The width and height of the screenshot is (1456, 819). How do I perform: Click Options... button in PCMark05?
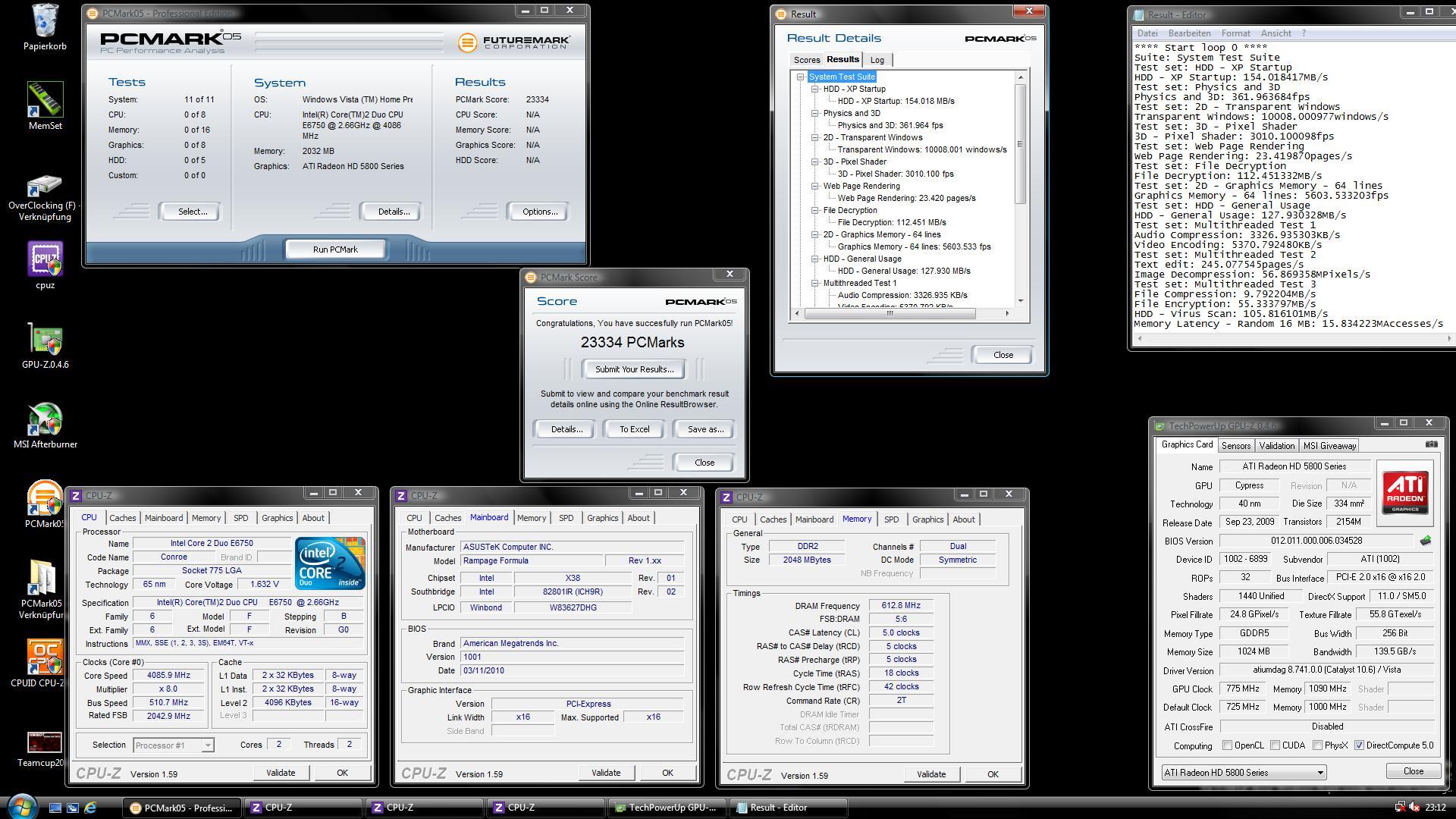[x=539, y=212]
